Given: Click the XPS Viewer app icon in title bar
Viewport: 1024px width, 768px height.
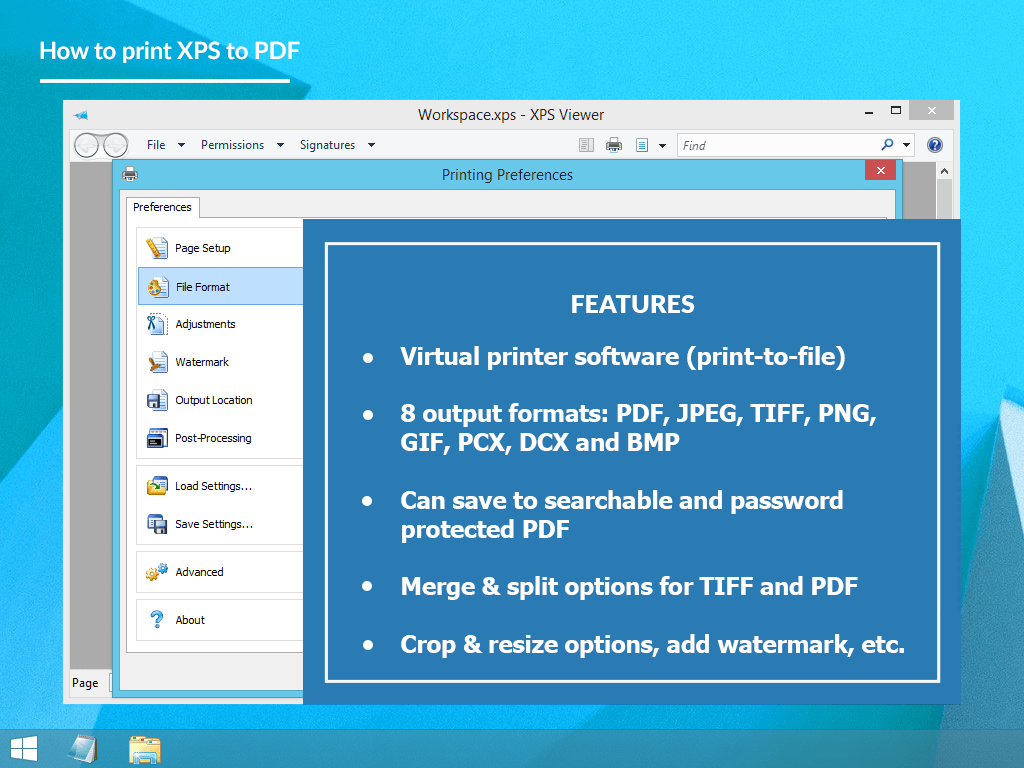Looking at the screenshot, I should [81, 116].
